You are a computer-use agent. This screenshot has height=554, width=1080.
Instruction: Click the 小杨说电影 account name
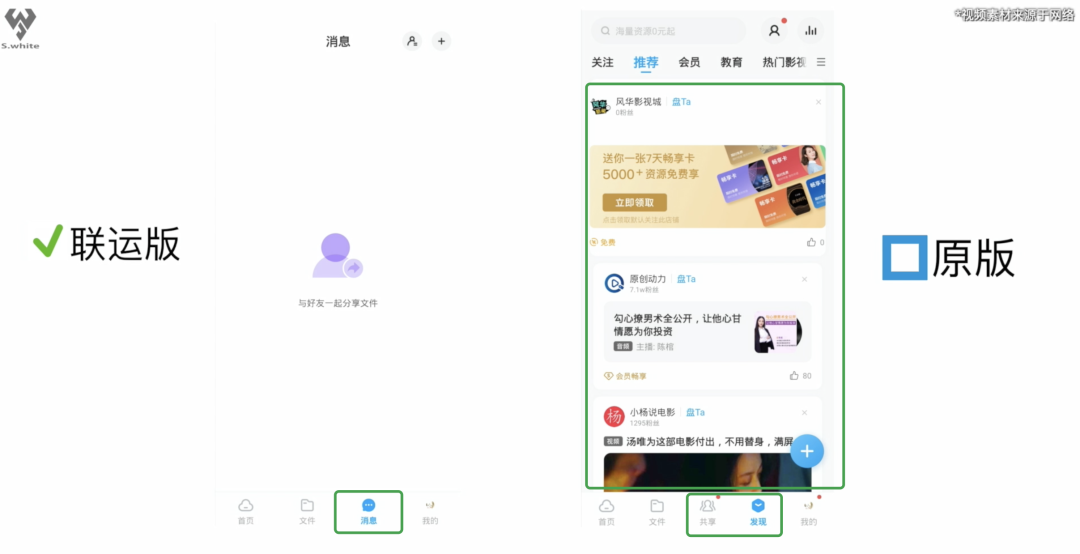653,412
